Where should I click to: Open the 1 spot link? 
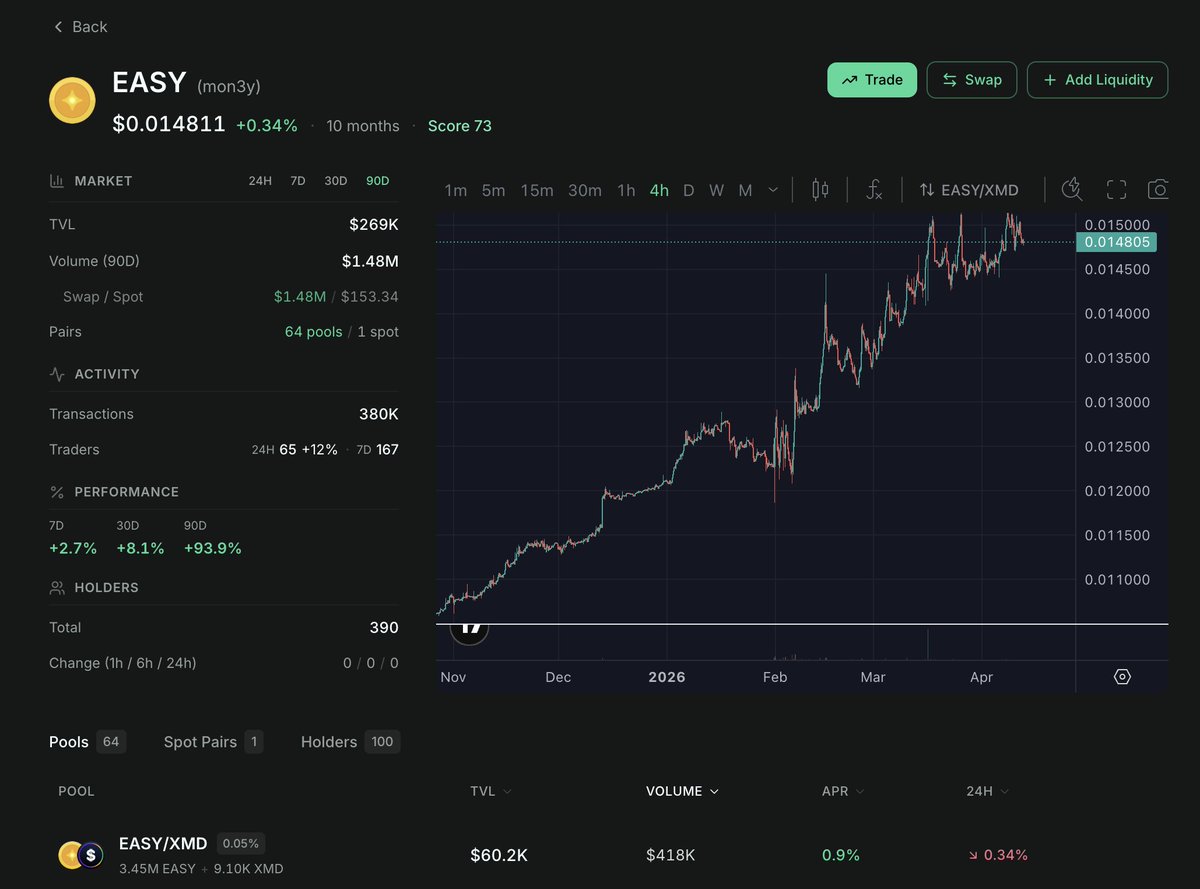(378, 332)
